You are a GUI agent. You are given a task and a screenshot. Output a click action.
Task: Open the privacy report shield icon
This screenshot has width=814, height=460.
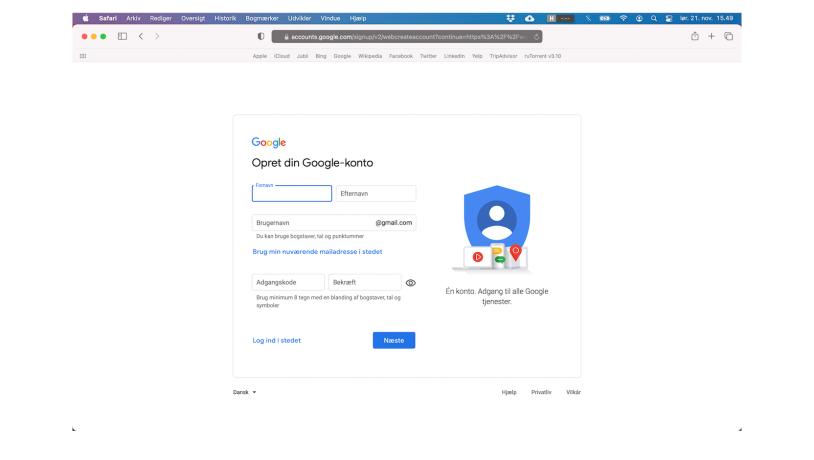(261, 36)
